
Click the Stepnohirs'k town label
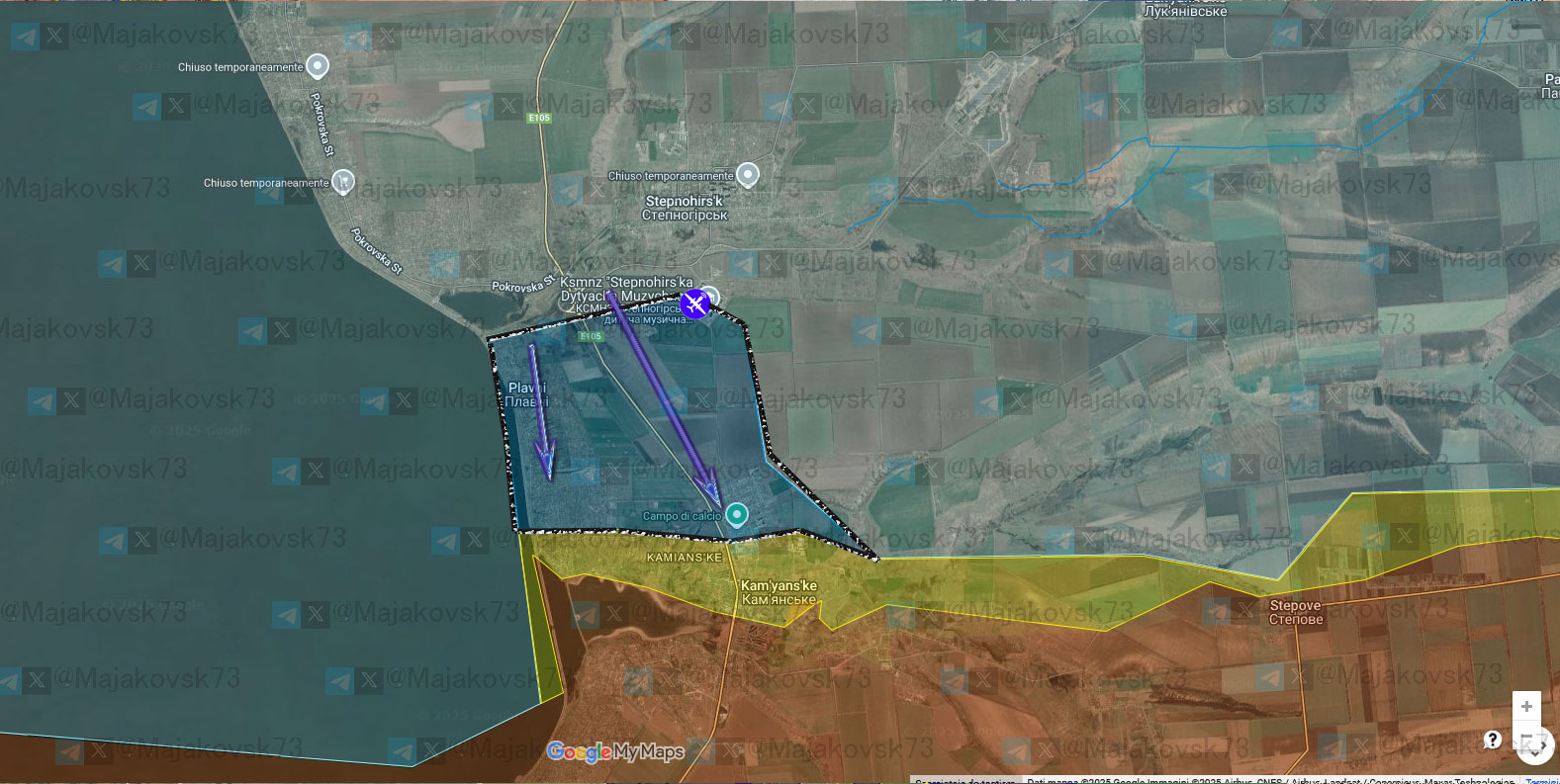coord(685,208)
